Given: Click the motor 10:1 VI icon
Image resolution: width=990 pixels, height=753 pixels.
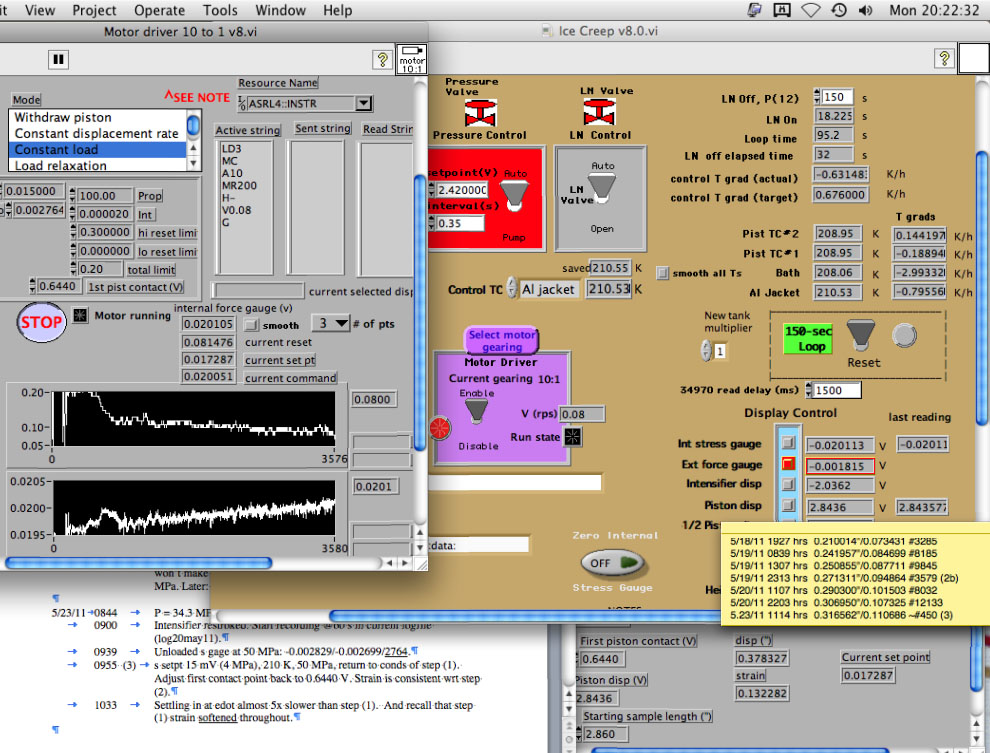Looking at the screenshot, I should (411, 58).
